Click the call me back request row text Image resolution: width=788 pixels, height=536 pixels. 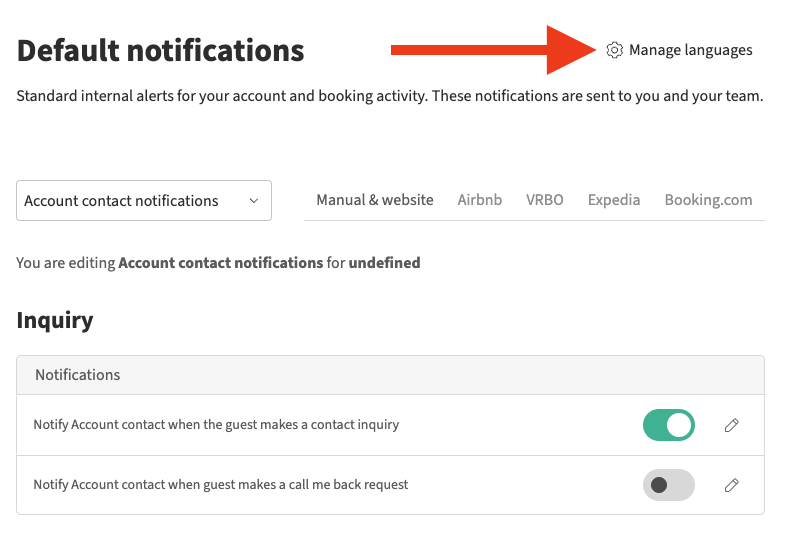click(x=221, y=485)
